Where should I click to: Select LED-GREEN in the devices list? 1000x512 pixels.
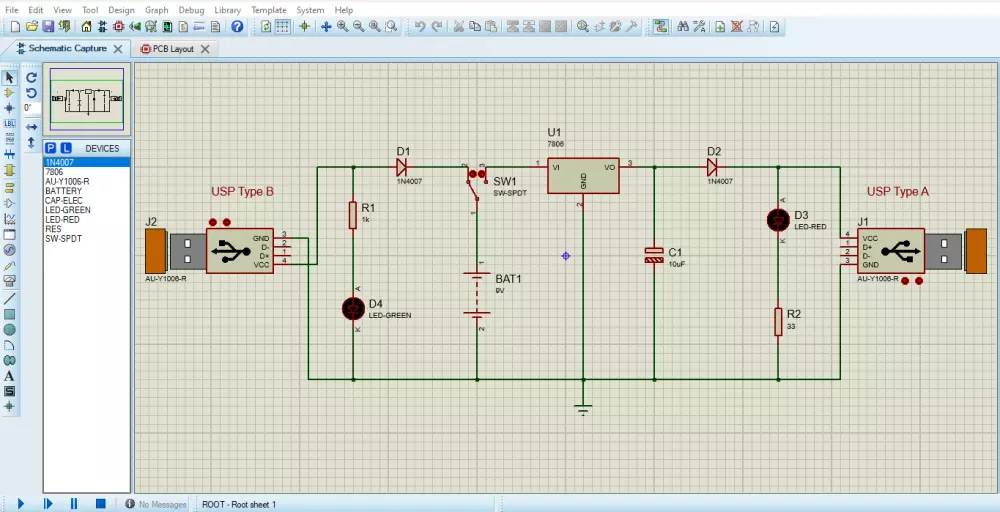[68, 210]
